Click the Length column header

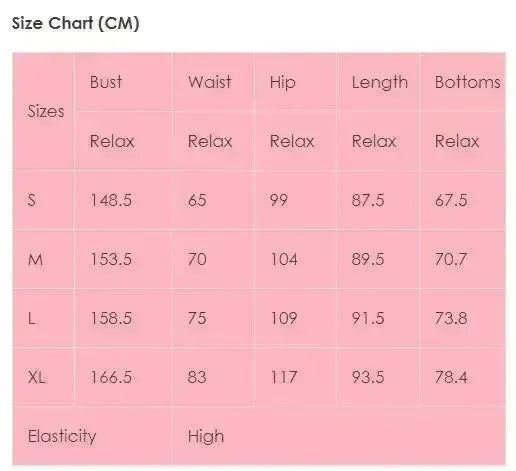tap(380, 82)
